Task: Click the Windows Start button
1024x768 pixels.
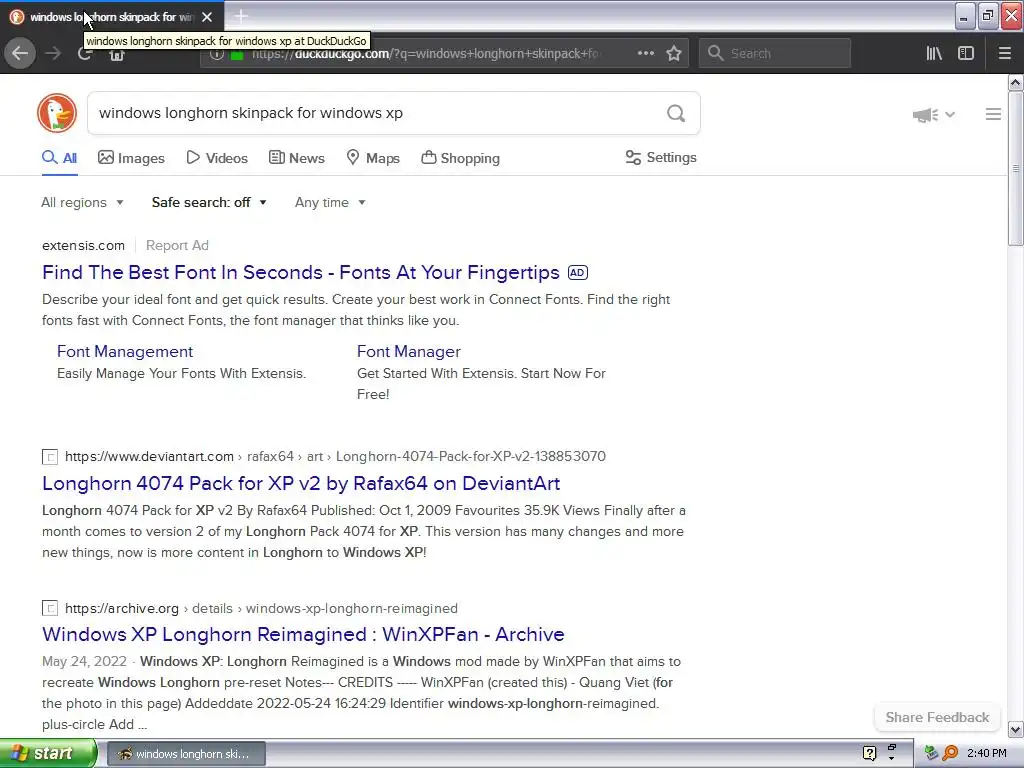Action: [x=48, y=753]
